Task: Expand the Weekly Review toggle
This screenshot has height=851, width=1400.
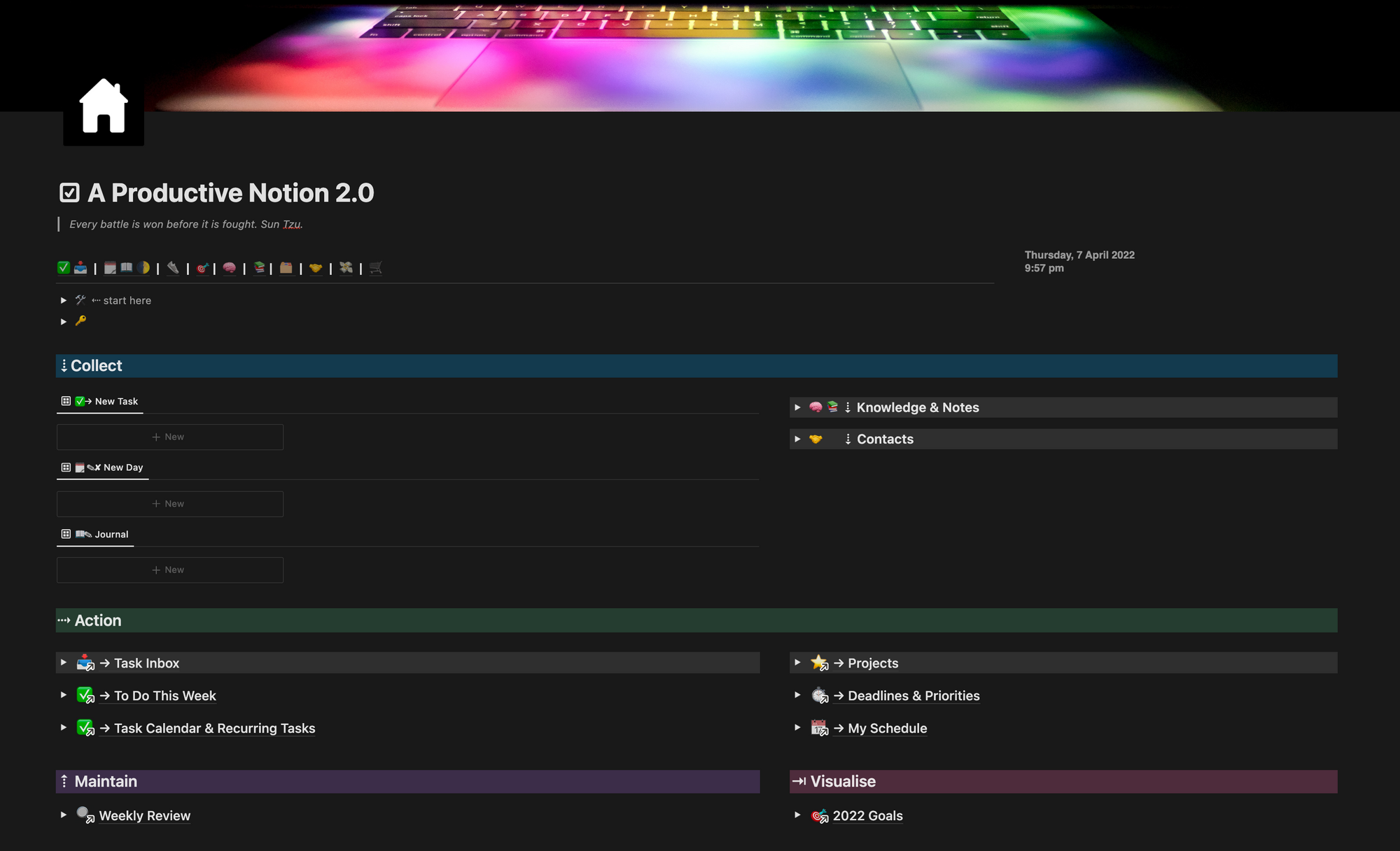Action: click(63, 815)
